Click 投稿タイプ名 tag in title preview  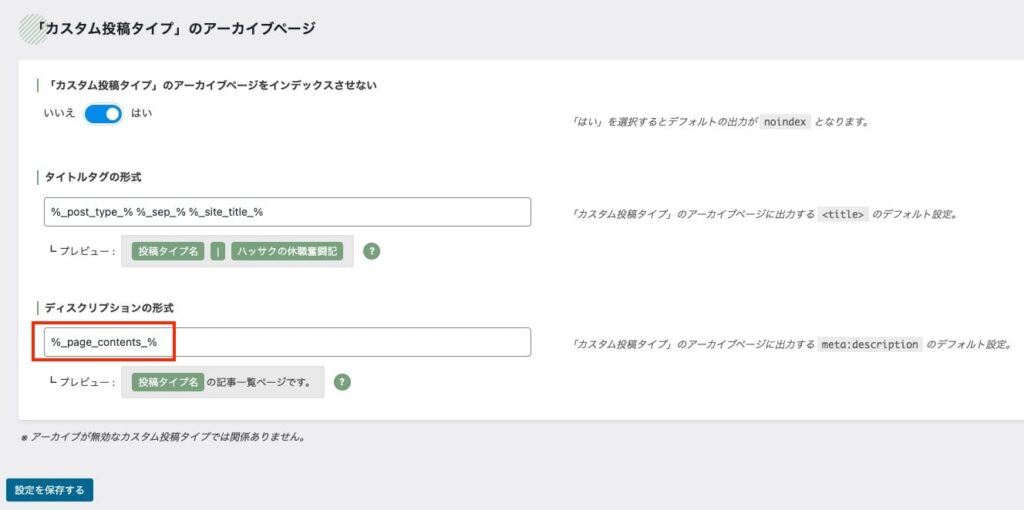[x=168, y=251]
